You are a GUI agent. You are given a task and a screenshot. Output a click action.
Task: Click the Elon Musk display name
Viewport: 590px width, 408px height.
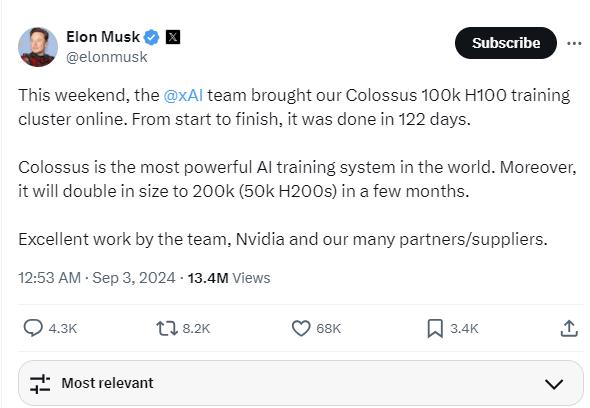(x=103, y=37)
